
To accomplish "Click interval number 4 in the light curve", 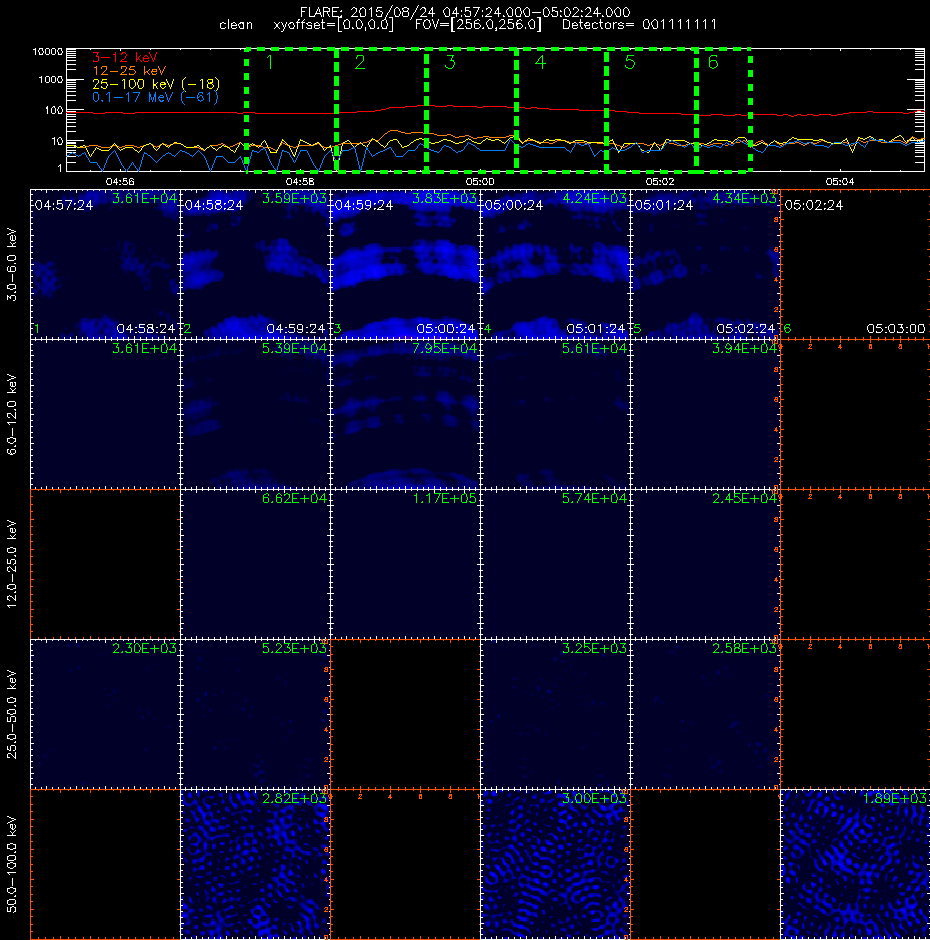I will coord(540,62).
